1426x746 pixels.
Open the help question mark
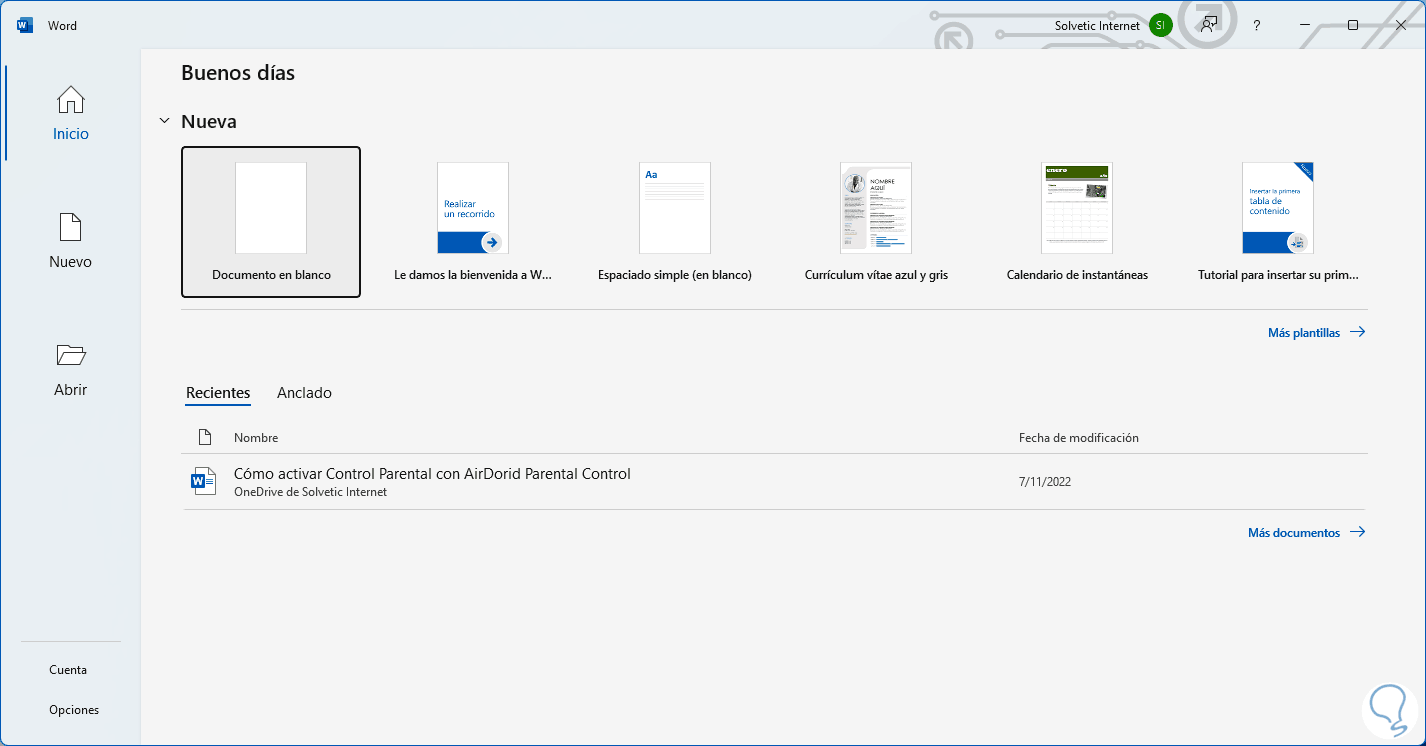coord(1257,26)
